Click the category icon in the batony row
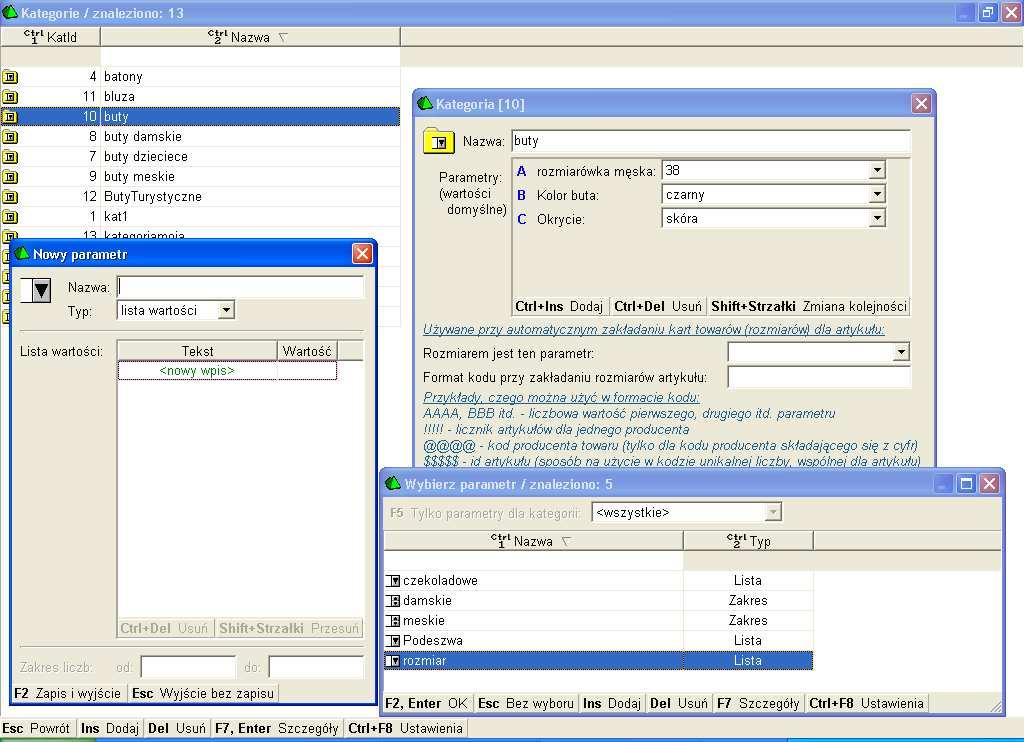 pos(10,77)
